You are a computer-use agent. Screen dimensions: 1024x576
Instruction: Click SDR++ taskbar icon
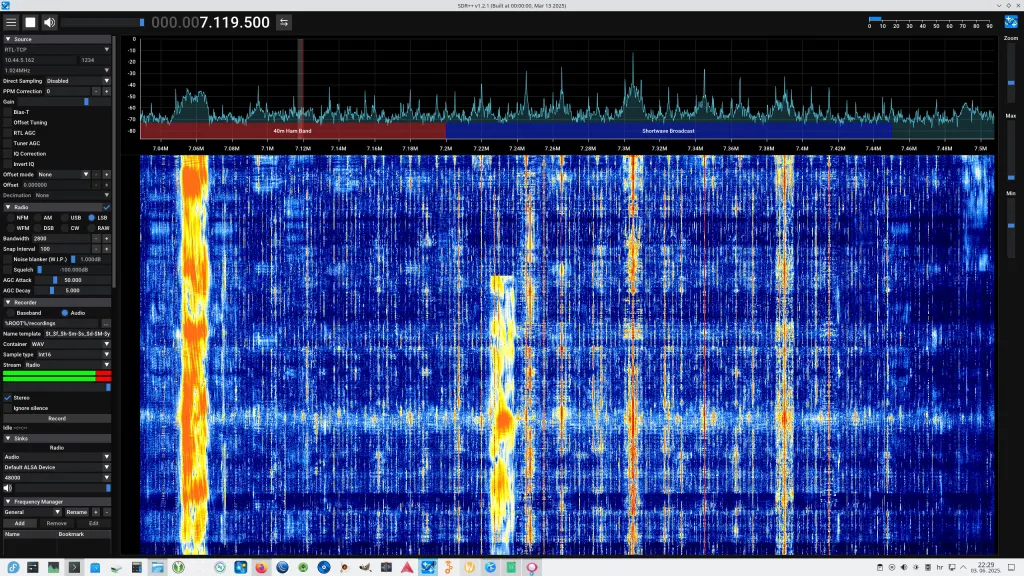point(428,568)
